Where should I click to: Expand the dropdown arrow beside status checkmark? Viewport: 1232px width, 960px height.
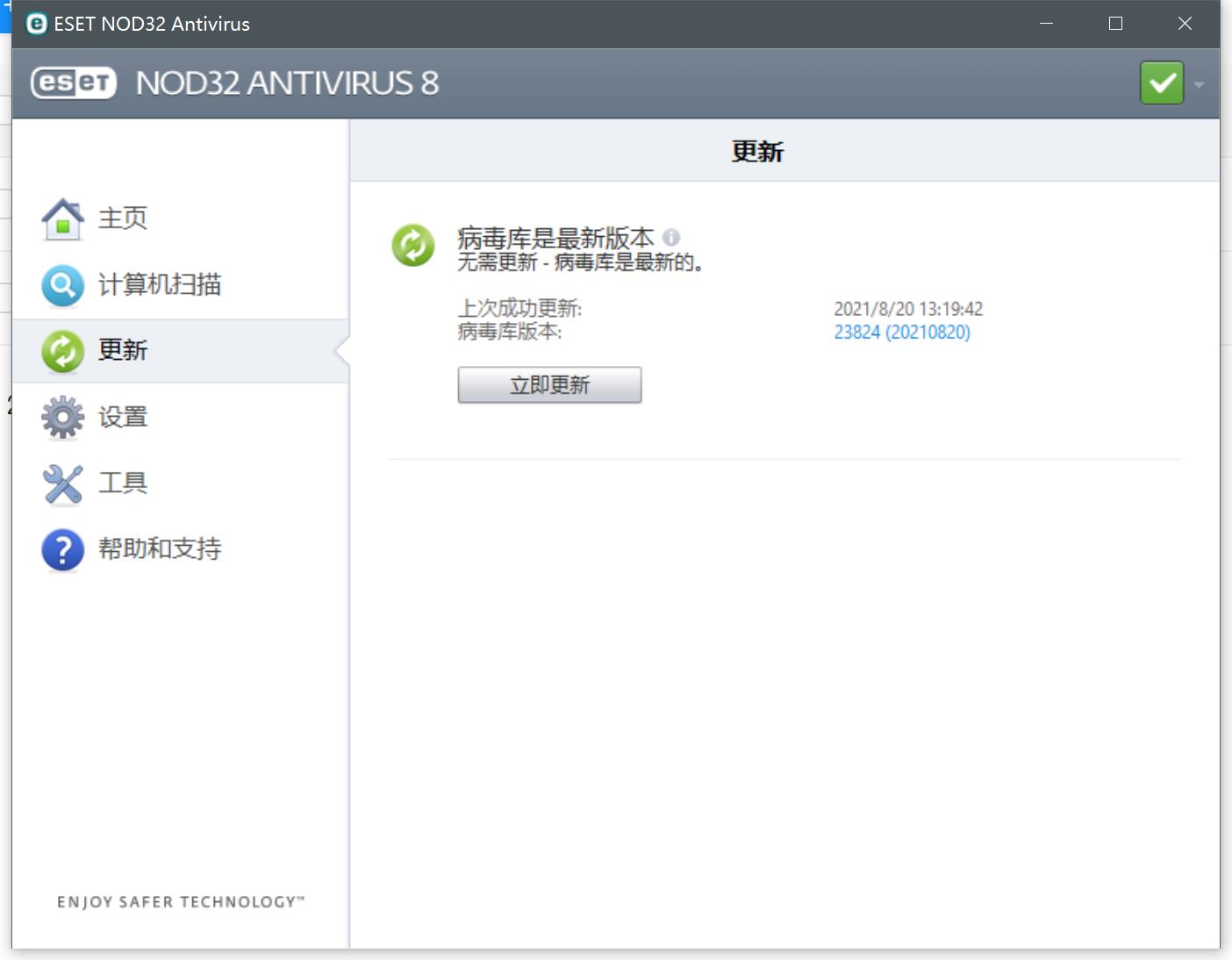(x=1199, y=85)
